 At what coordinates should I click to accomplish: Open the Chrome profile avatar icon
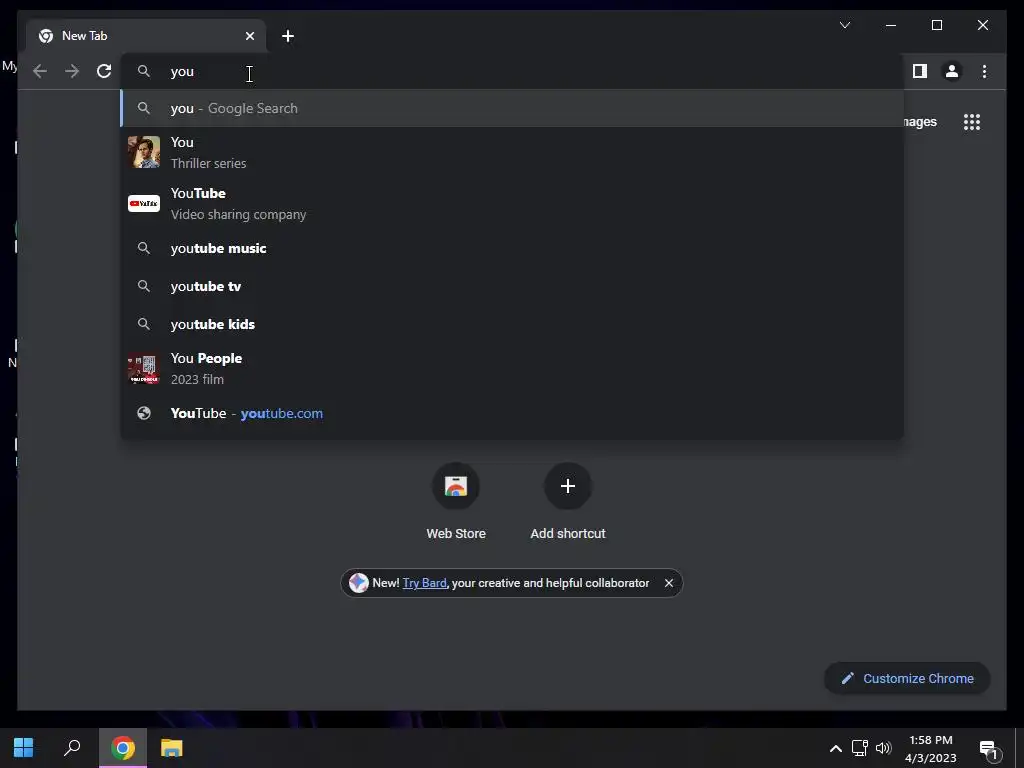[952, 71]
